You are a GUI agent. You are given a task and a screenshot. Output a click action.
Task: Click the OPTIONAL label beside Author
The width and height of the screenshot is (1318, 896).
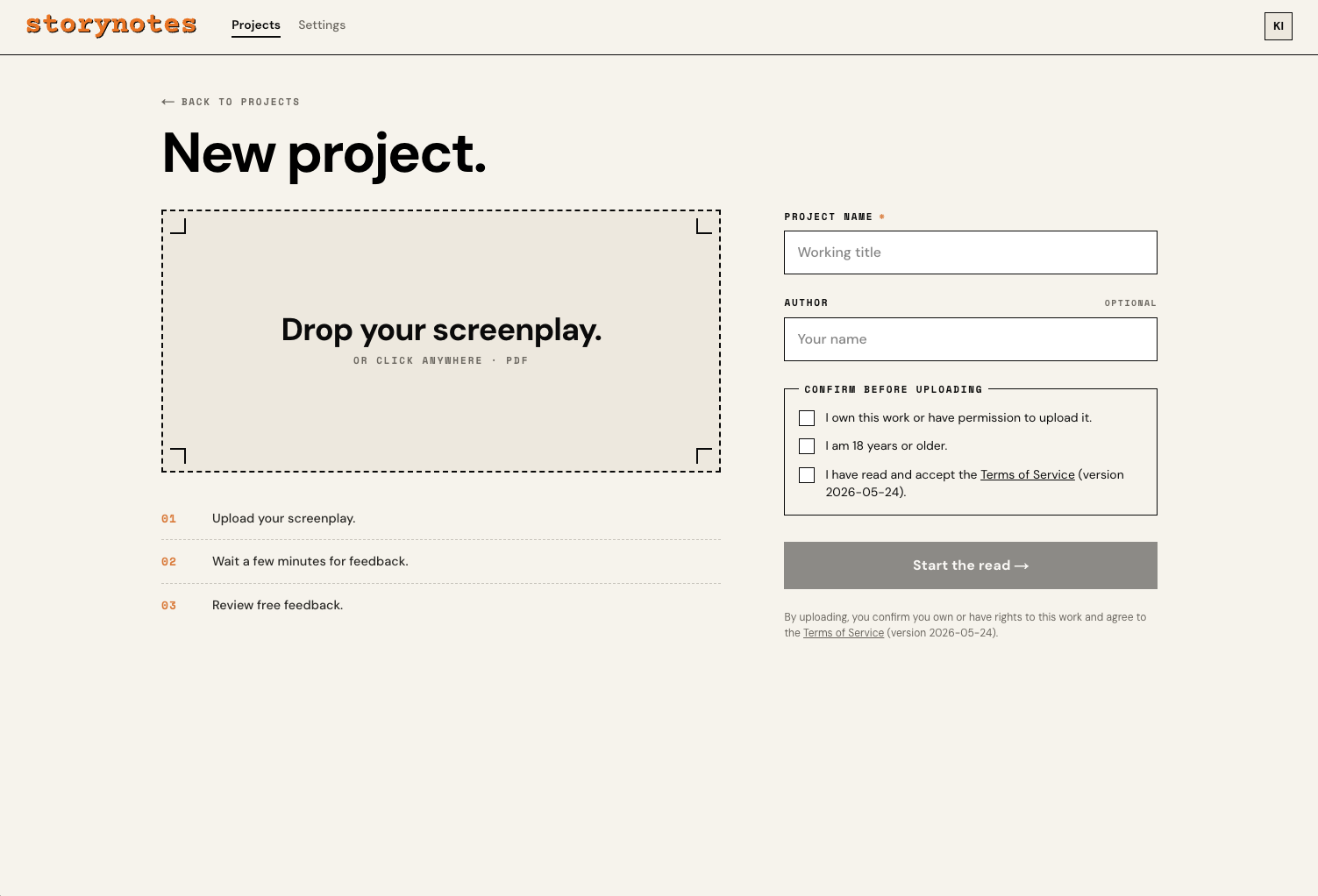[x=1130, y=303]
